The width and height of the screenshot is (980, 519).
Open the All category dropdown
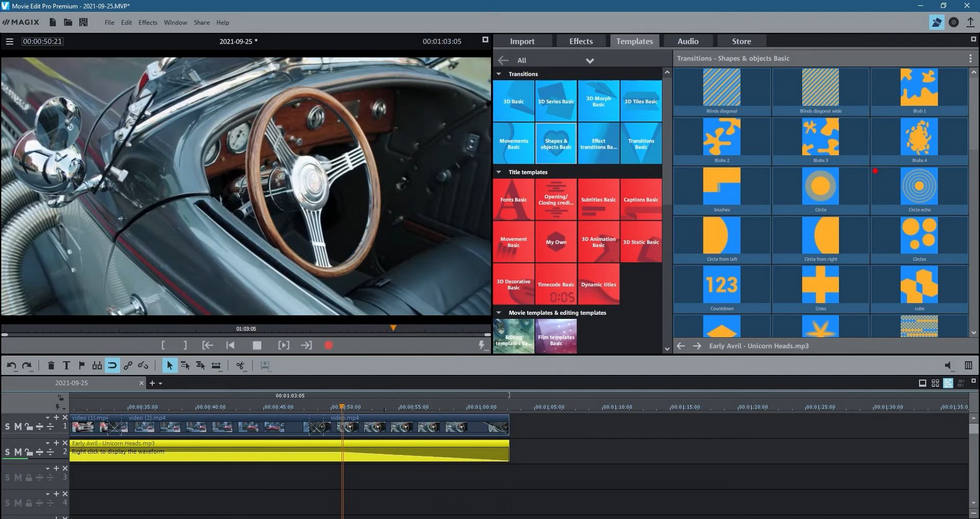[x=589, y=61]
